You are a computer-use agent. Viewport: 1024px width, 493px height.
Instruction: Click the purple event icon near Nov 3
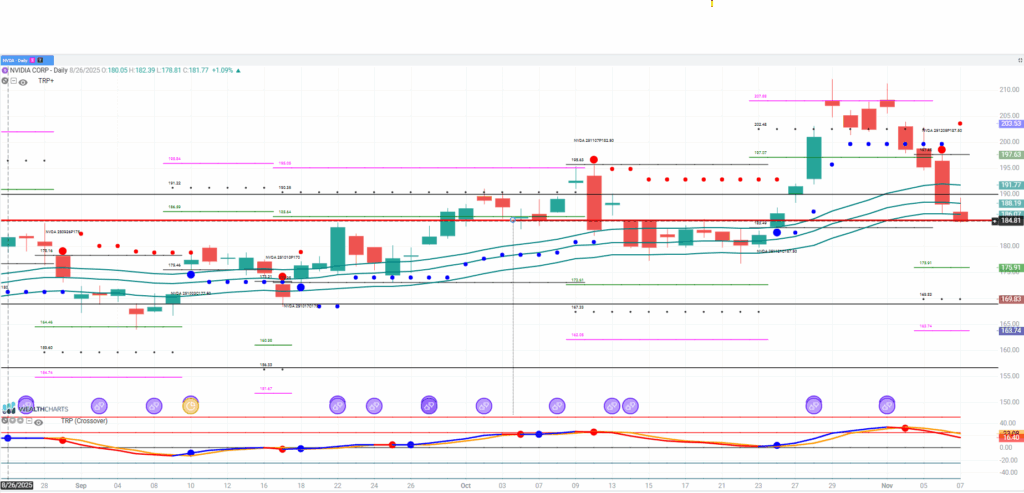(x=887, y=405)
